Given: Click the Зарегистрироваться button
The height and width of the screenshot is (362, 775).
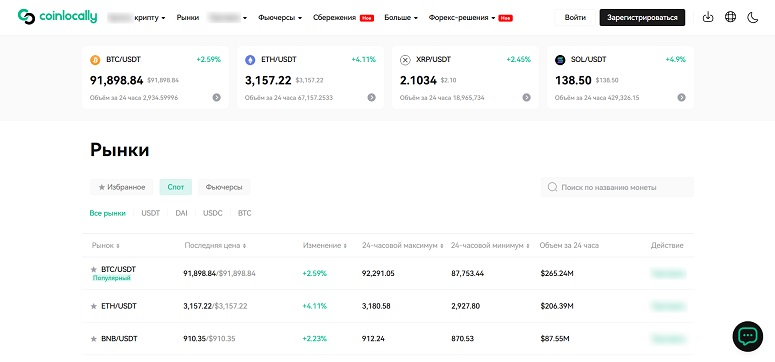Looking at the screenshot, I should [642, 17].
